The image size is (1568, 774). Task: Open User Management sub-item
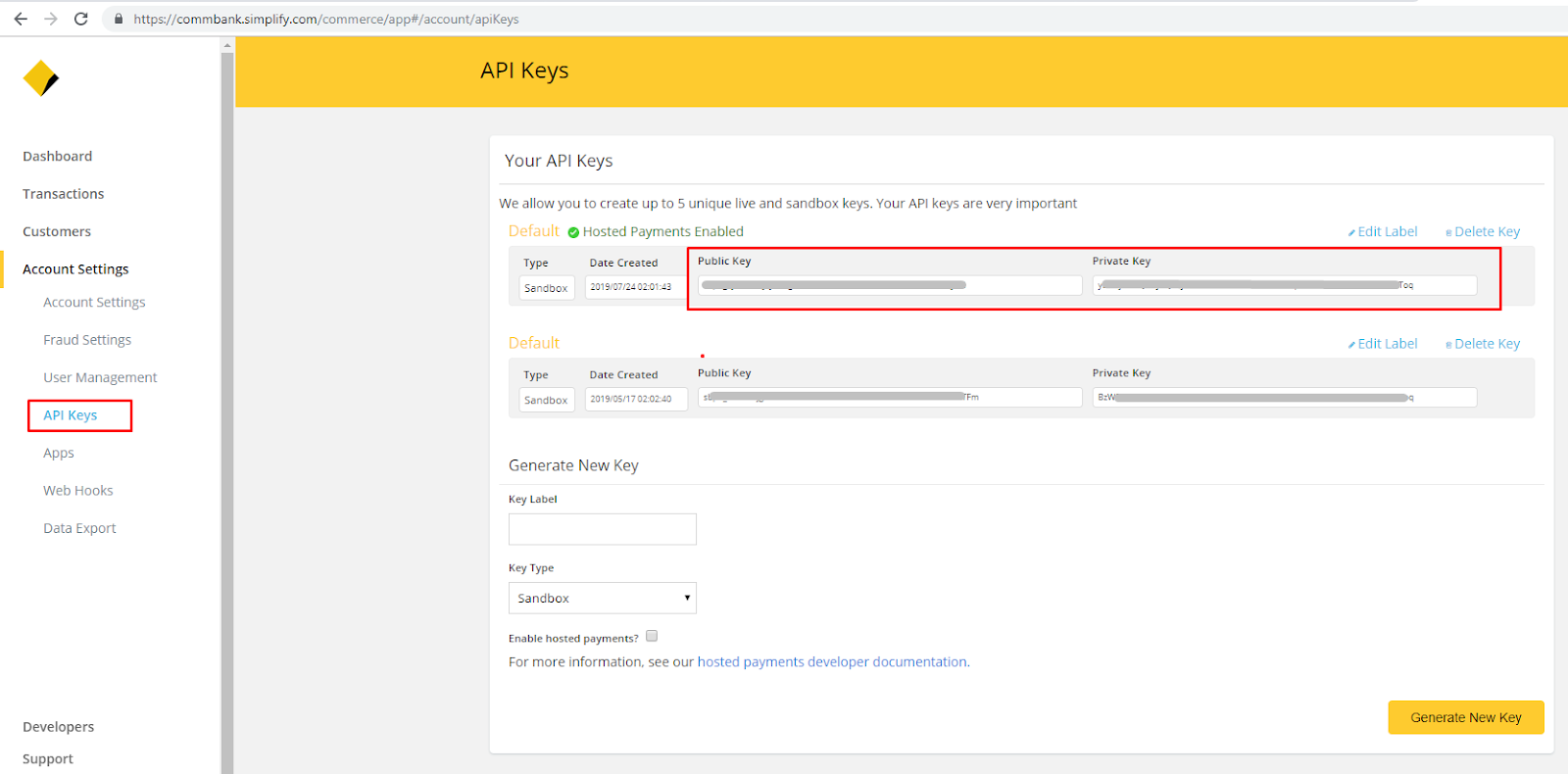point(100,377)
